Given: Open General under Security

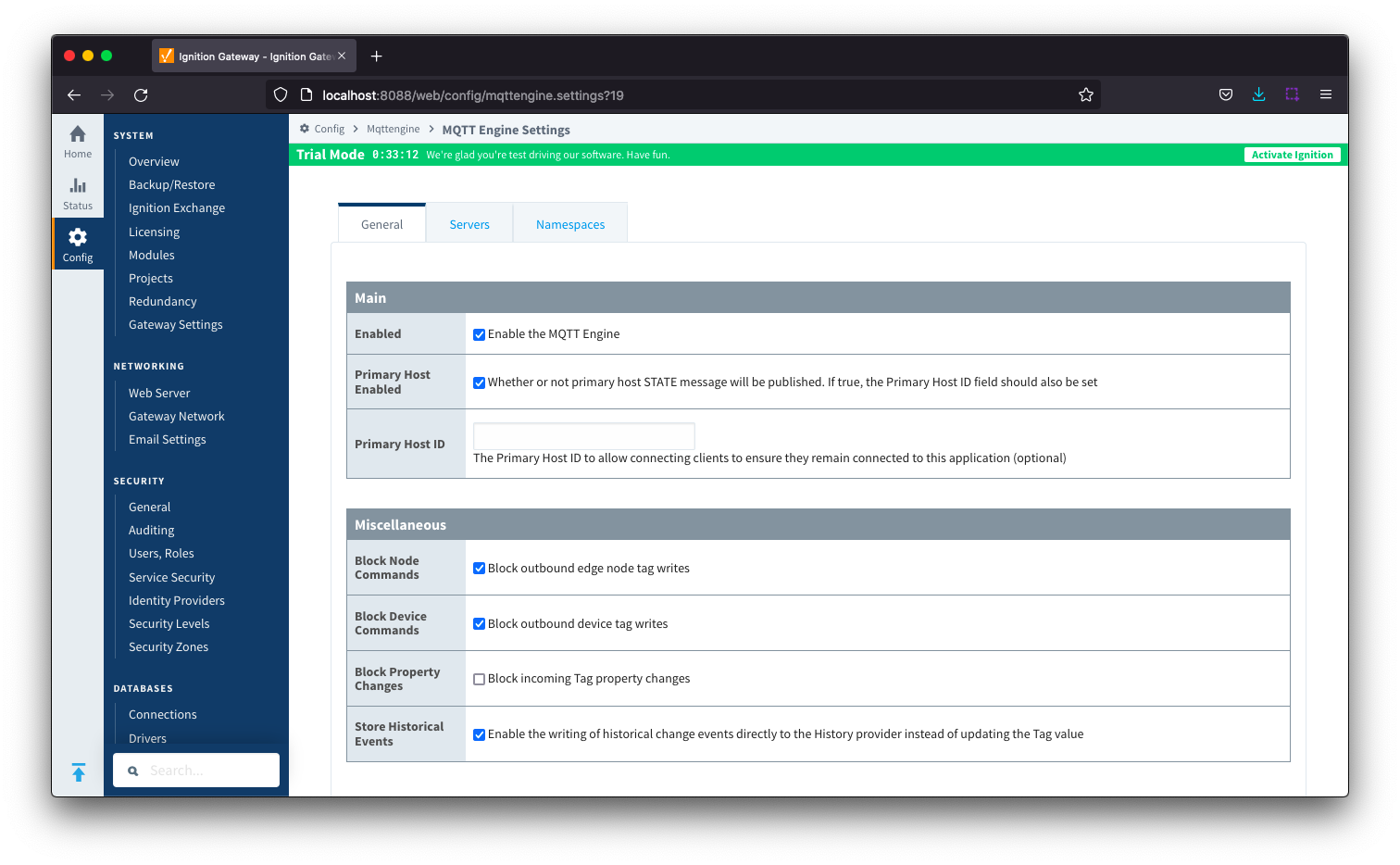Looking at the screenshot, I should [149, 507].
